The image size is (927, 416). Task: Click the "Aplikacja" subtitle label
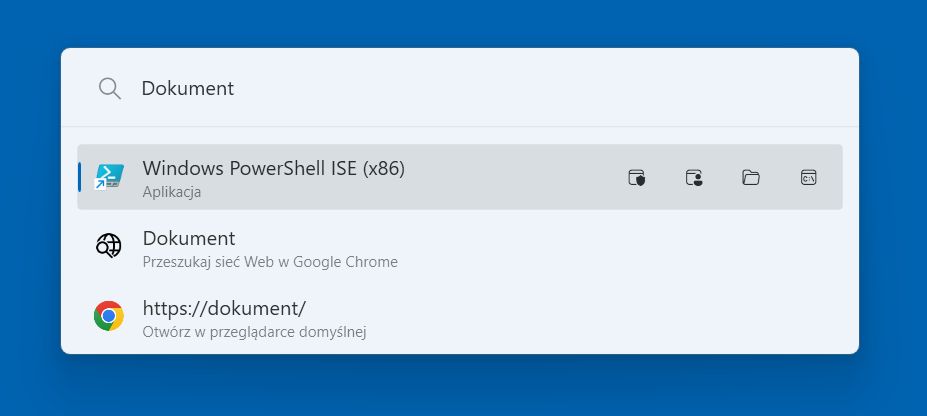[171, 192]
